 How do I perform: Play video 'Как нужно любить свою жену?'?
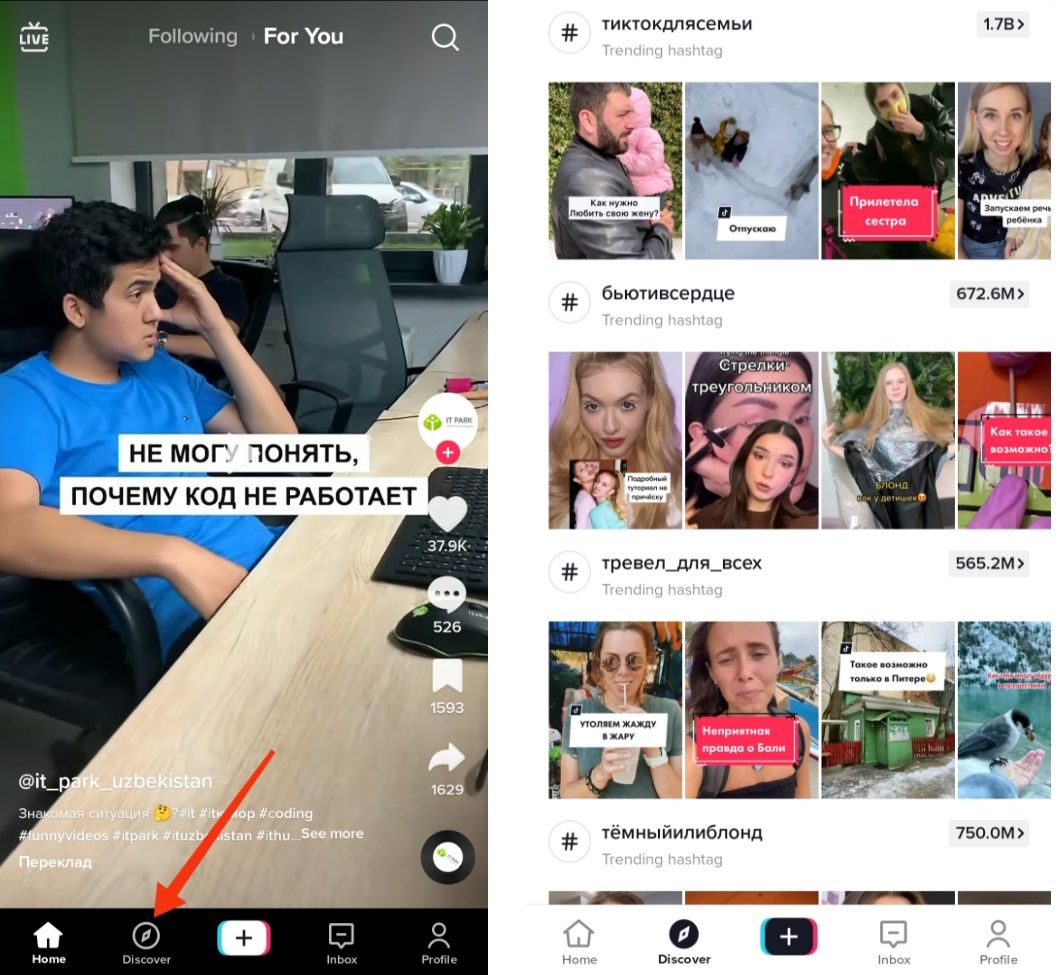[x=615, y=171]
